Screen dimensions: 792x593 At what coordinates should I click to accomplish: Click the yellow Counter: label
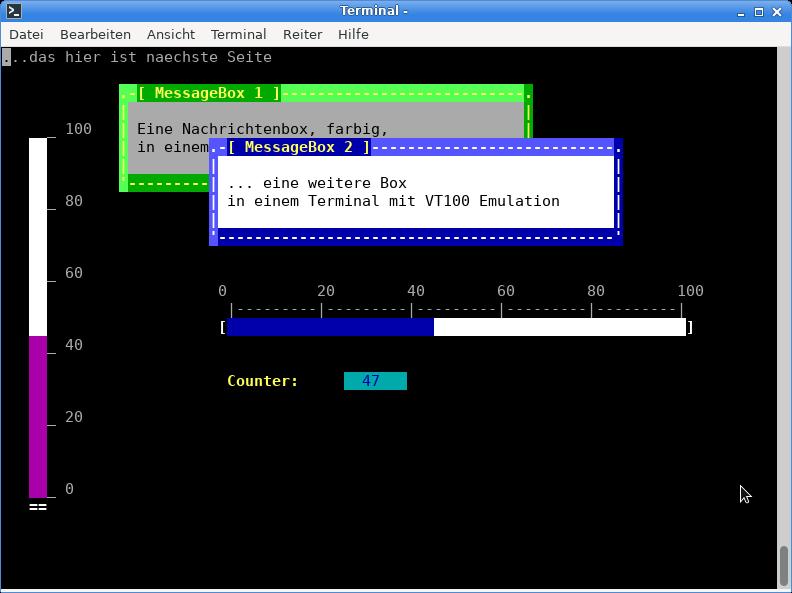(x=263, y=381)
